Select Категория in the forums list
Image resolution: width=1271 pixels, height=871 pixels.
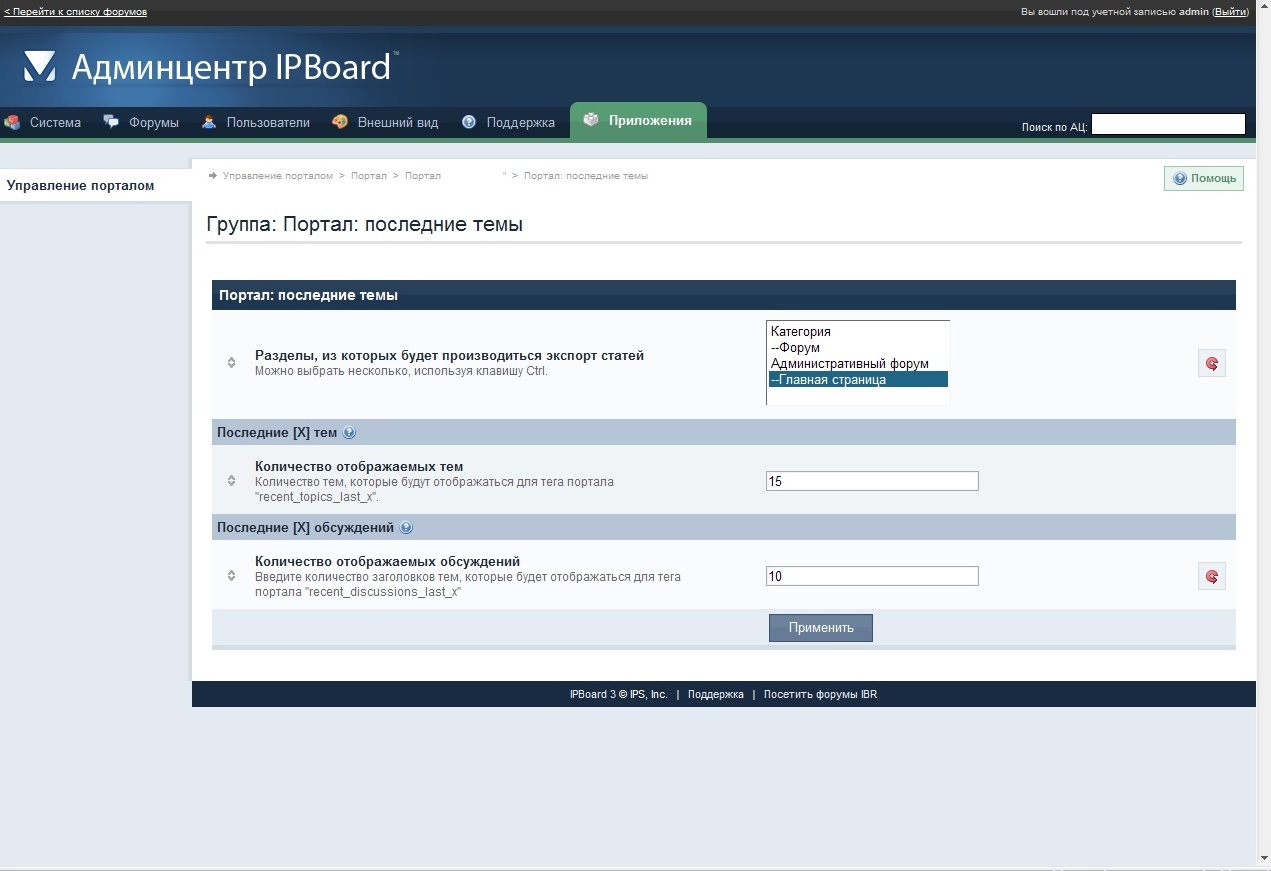[x=801, y=332]
